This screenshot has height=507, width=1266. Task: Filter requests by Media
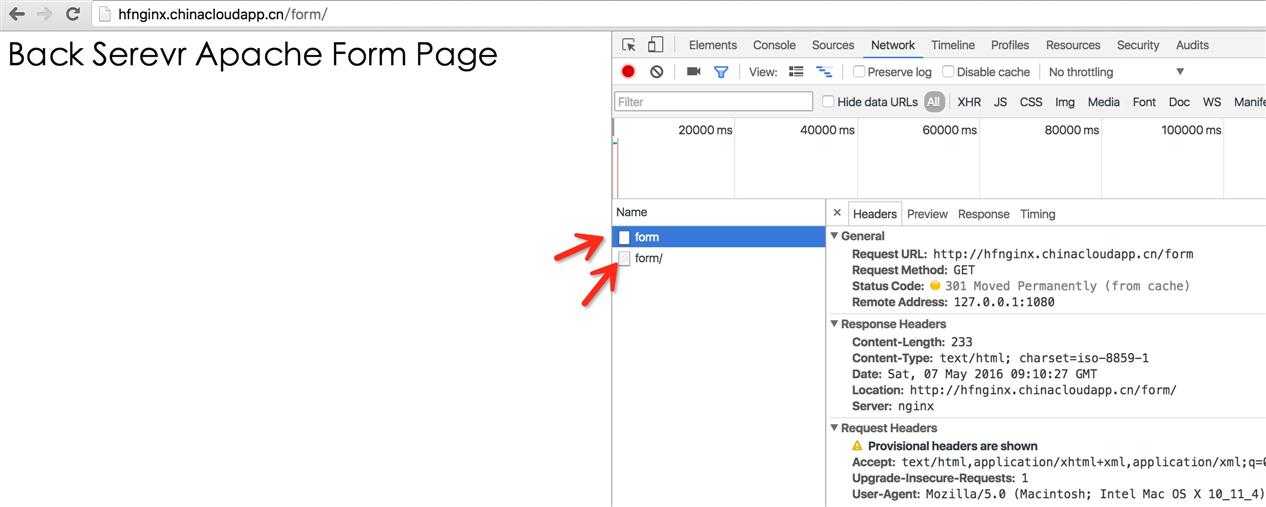[x=1104, y=101]
